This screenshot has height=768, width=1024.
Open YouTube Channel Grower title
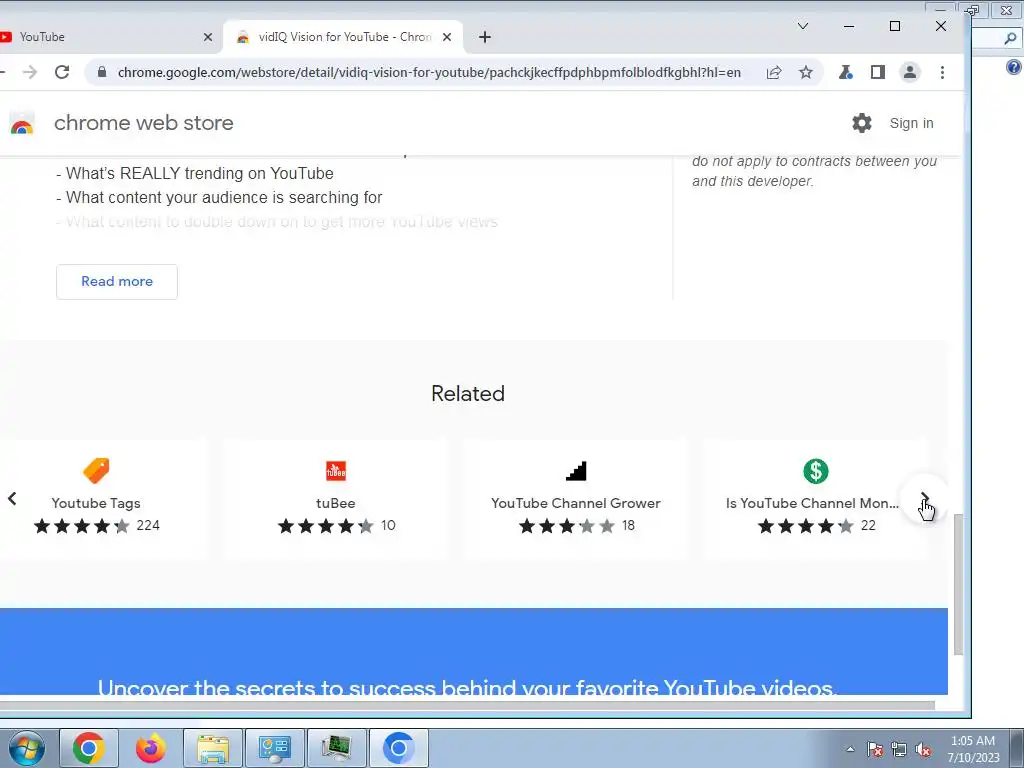coord(576,504)
